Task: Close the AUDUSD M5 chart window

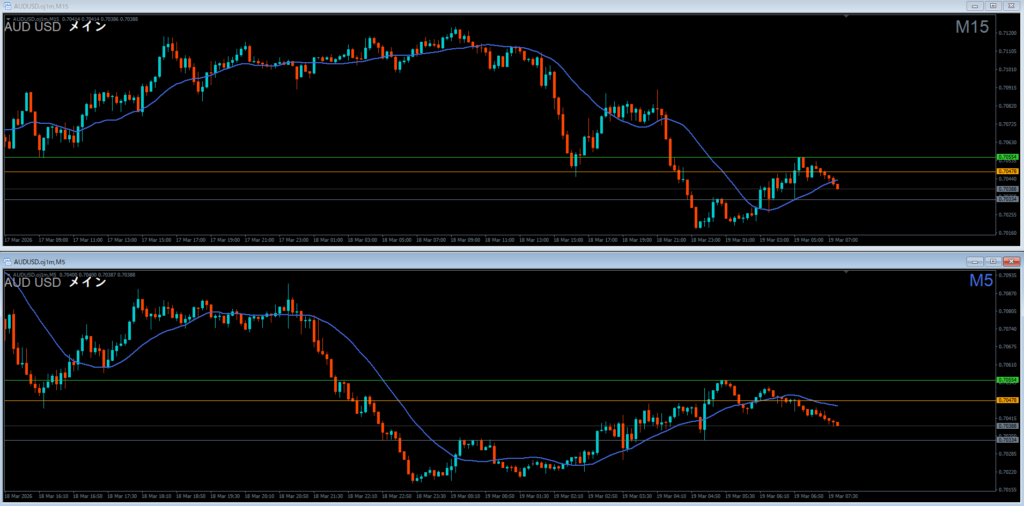Action: (1011, 261)
